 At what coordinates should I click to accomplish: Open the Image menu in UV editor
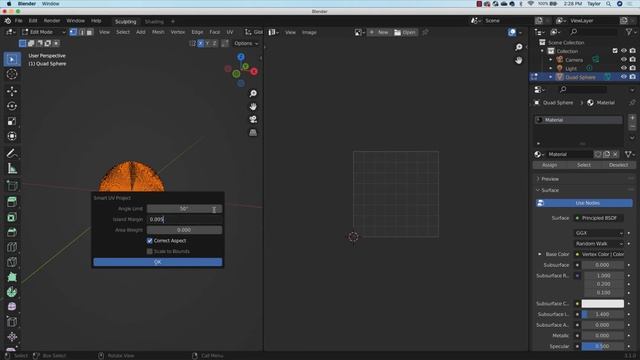point(309,32)
